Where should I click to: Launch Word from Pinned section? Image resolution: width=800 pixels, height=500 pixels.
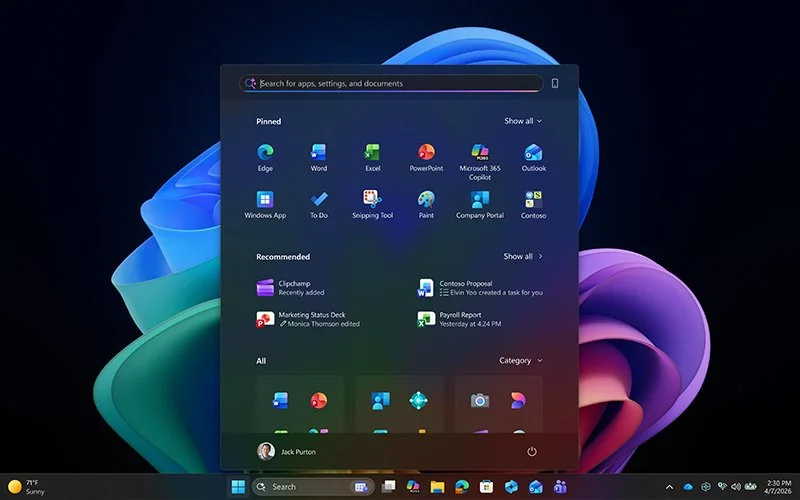[319, 158]
